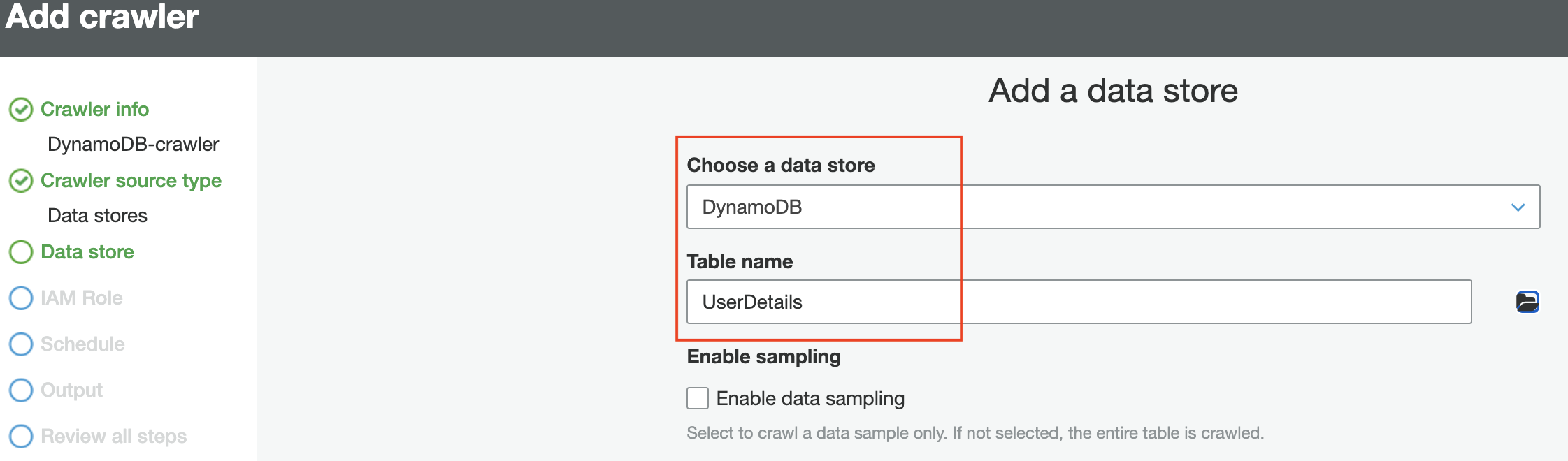This screenshot has width=1568, height=461.
Task: Enable the data sampling checkbox
Action: coord(698,398)
